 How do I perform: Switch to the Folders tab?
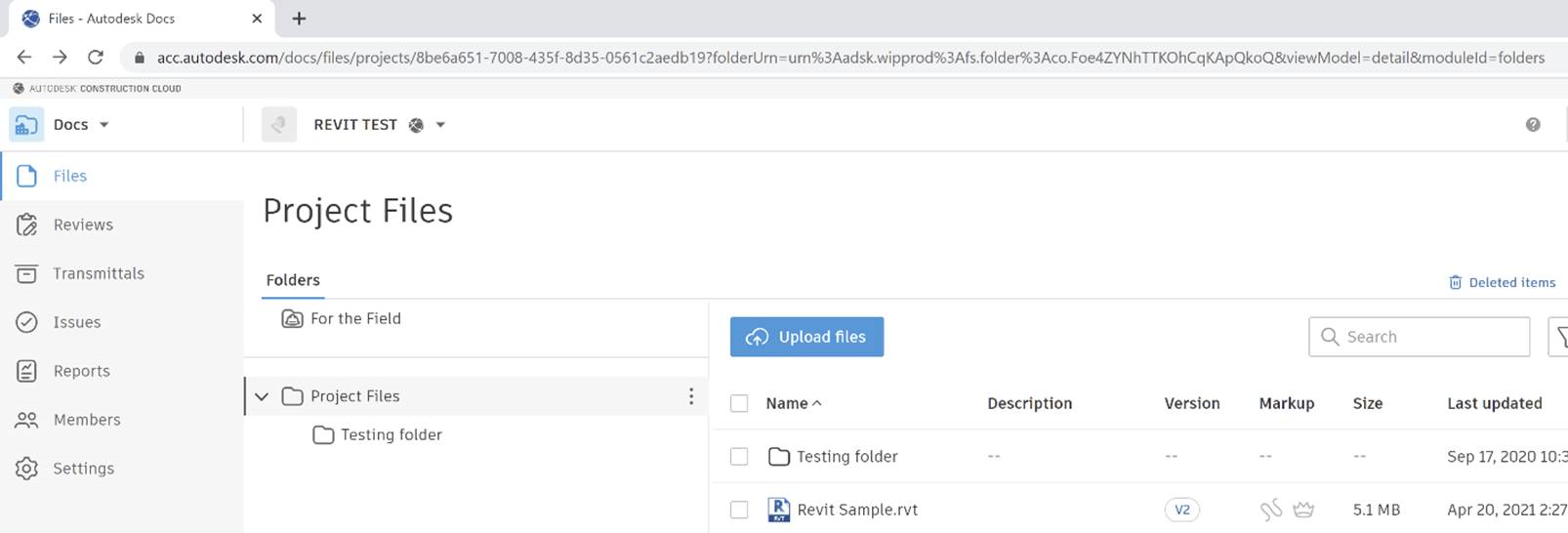pos(293,280)
